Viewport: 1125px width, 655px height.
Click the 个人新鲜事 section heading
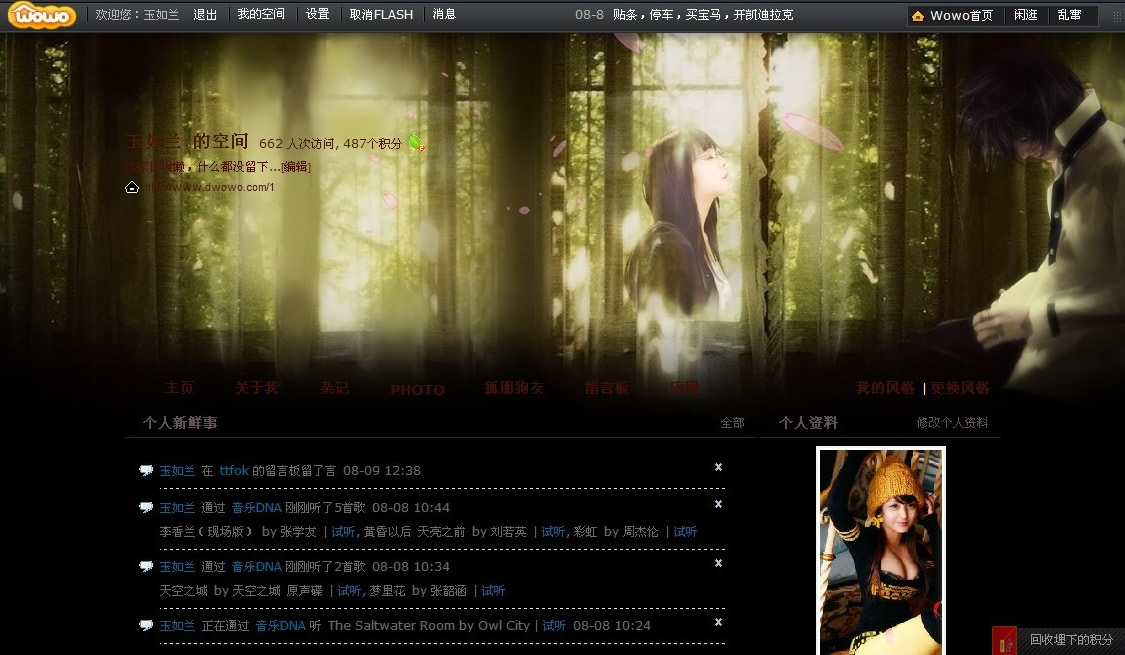[x=180, y=423]
